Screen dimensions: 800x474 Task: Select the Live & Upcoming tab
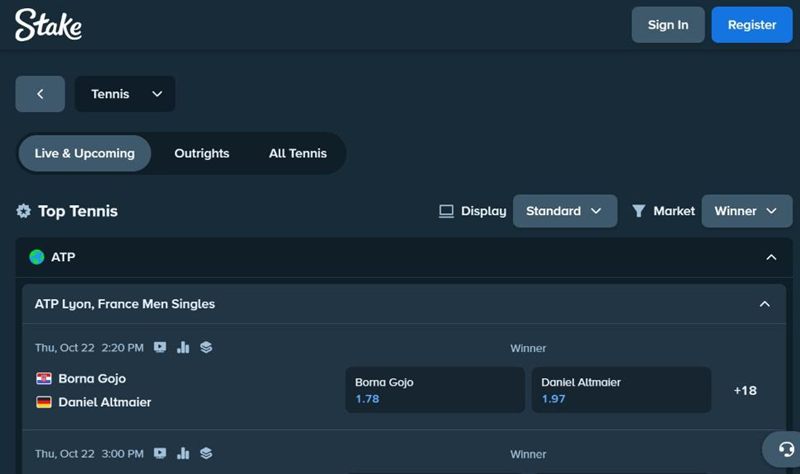click(85, 153)
